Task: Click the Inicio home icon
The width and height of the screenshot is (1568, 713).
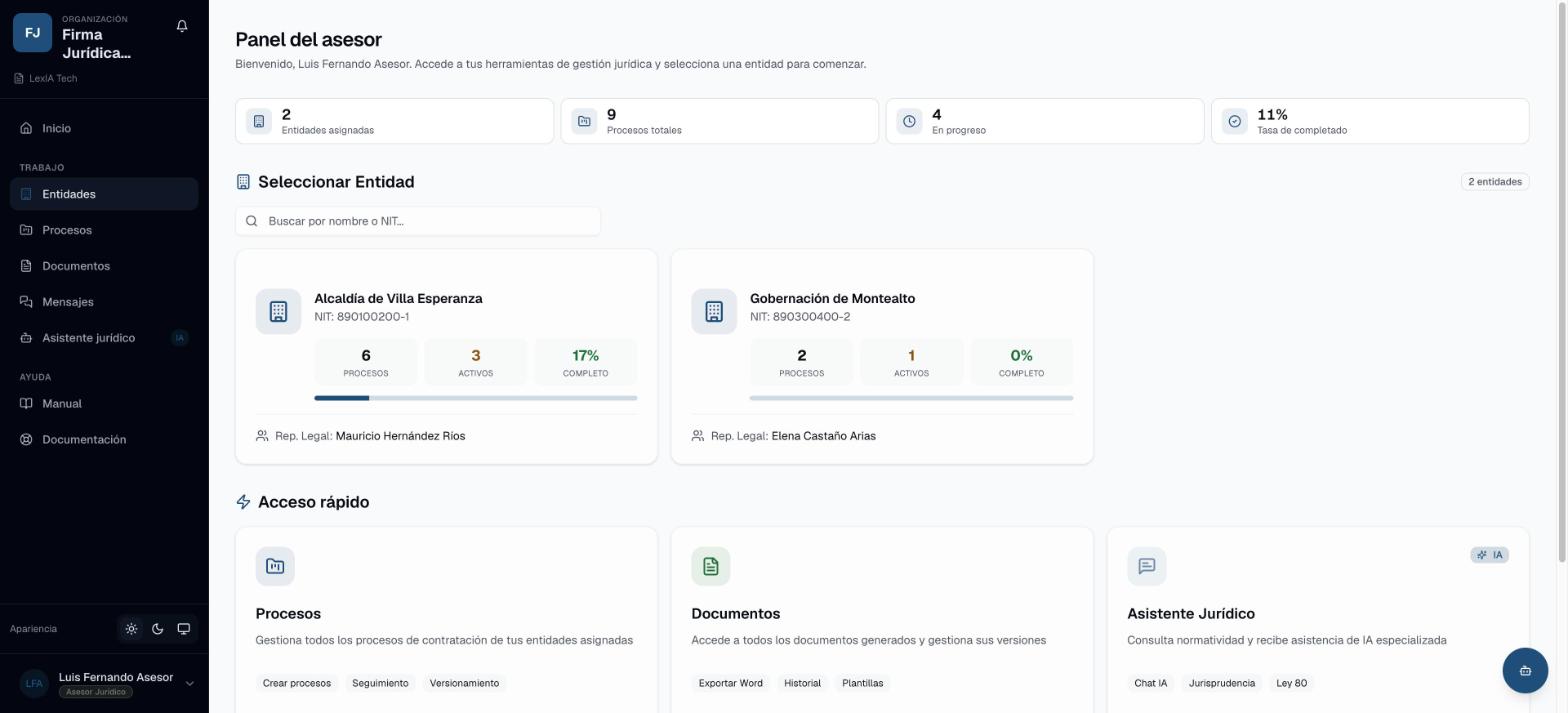Action: click(26, 128)
